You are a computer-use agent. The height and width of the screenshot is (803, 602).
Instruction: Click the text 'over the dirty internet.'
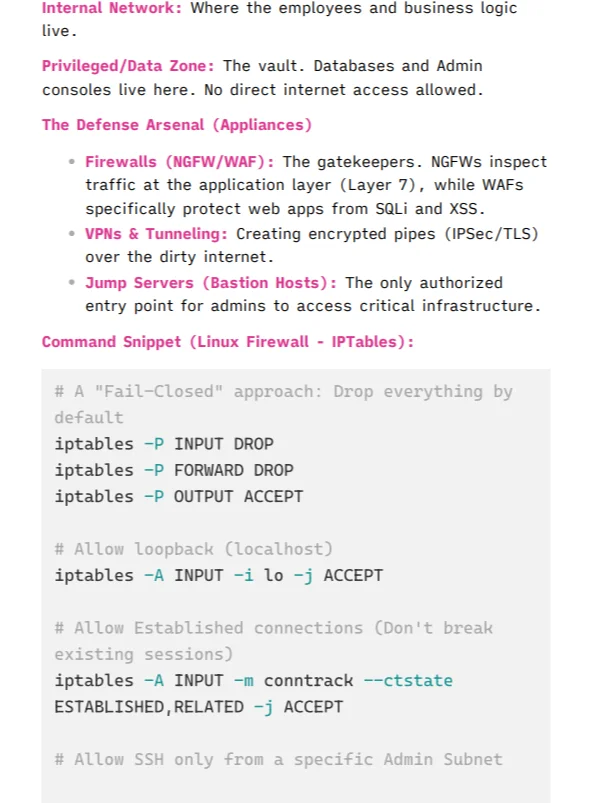179,257
